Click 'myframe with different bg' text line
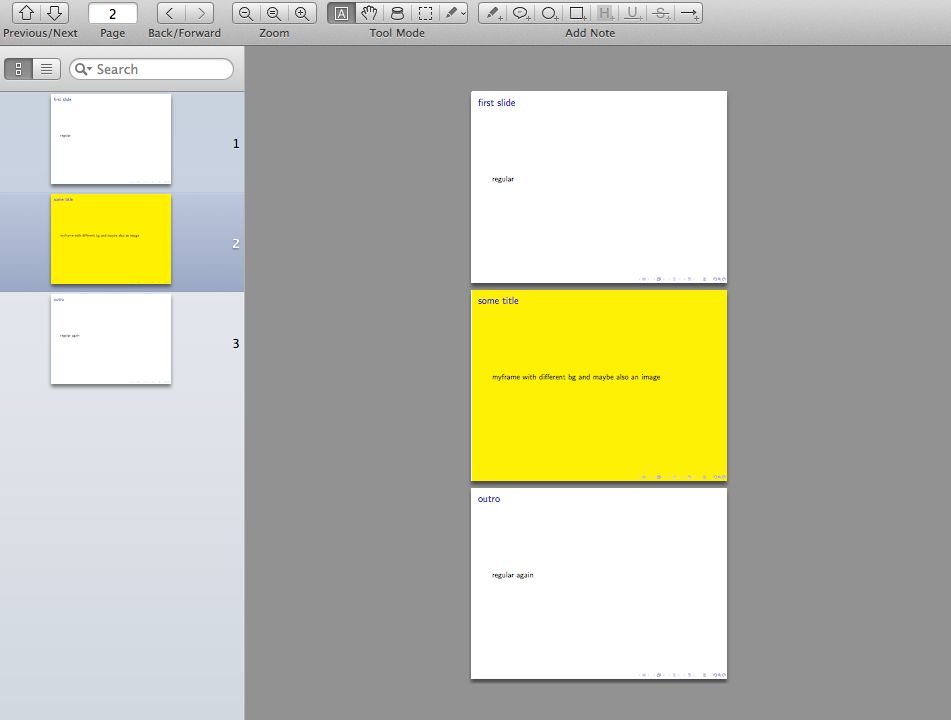Viewport: 951px width, 720px height. (576, 377)
